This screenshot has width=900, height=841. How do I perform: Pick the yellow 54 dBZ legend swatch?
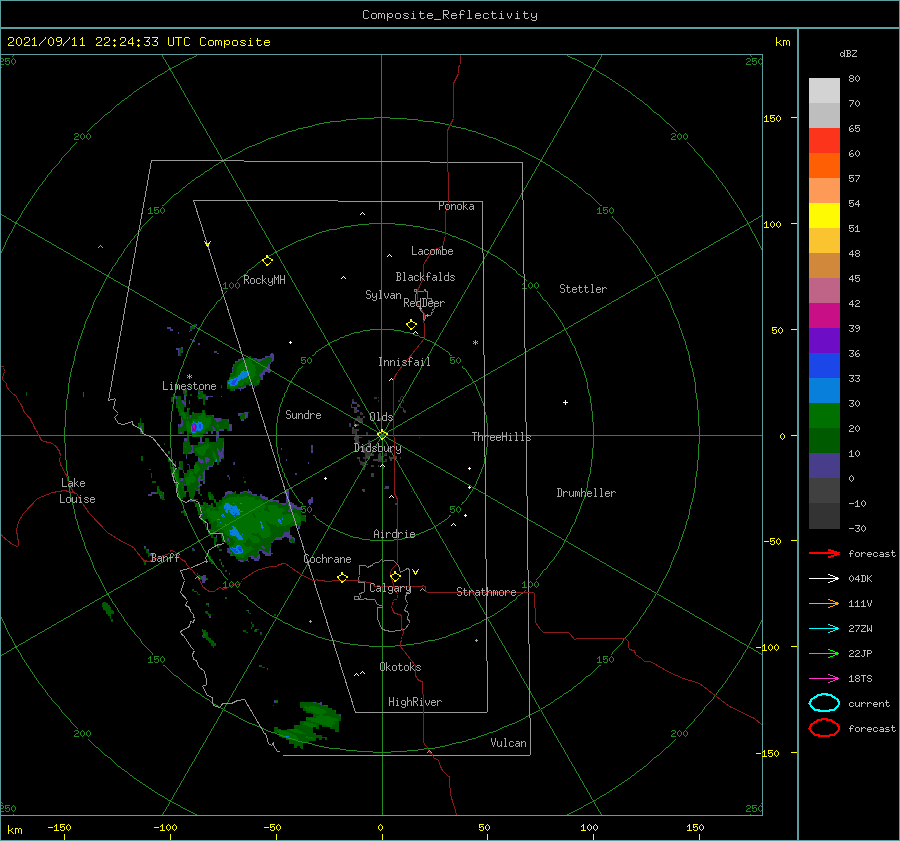(x=824, y=216)
